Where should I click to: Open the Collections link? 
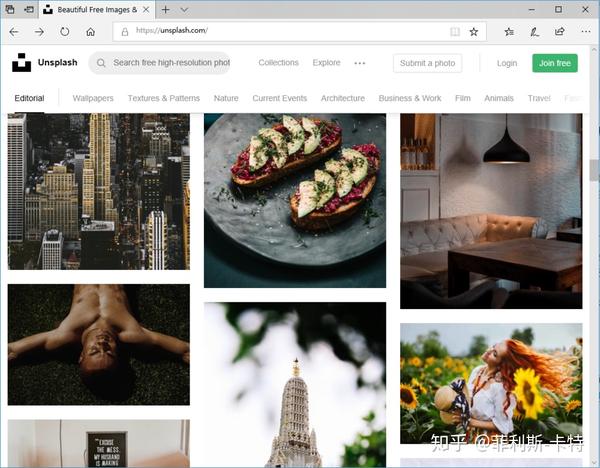(278, 63)
